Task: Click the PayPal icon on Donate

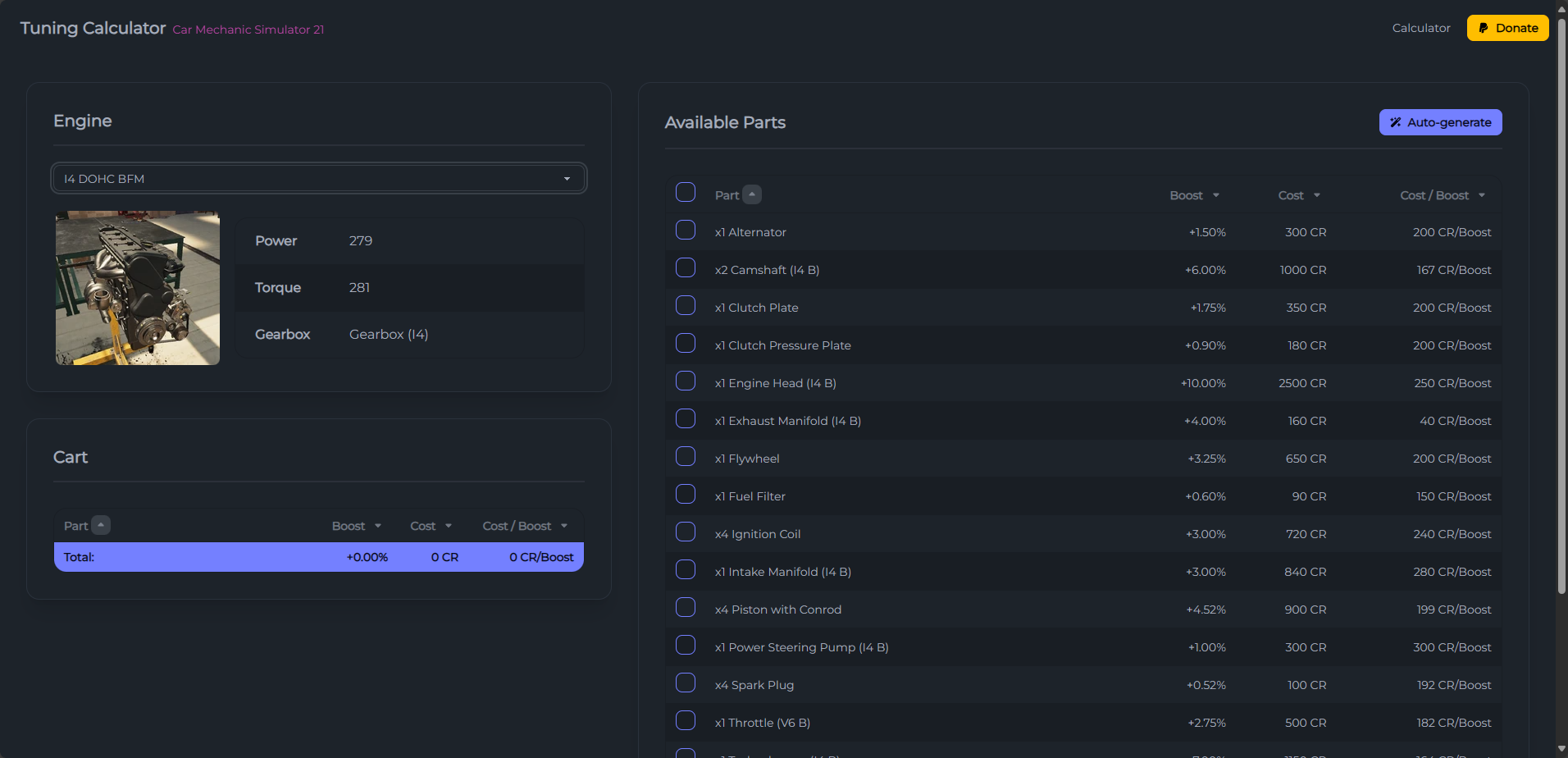Action: click(x=1484, y=28)
